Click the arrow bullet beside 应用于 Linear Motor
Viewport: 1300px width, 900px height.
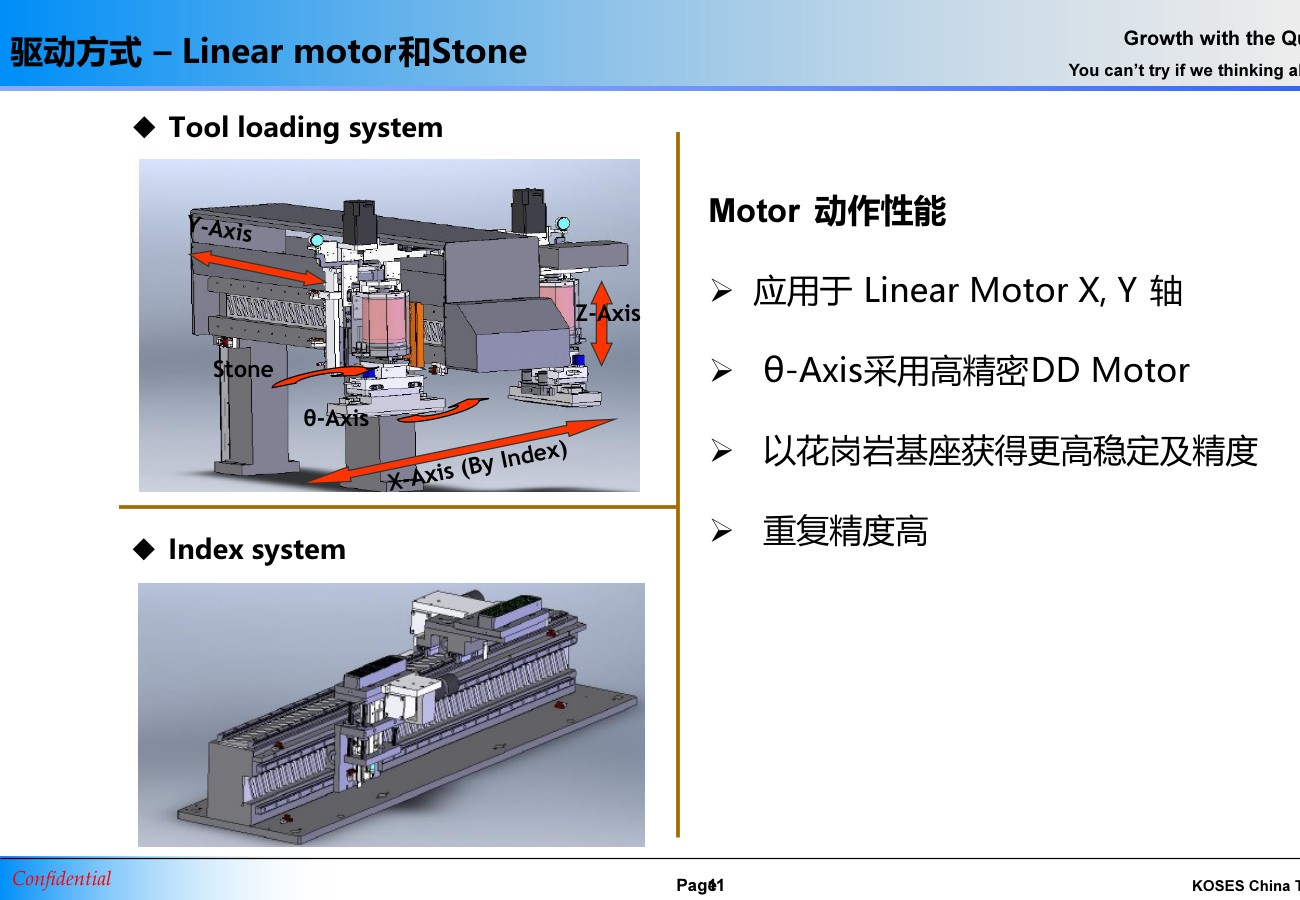pos(722,292)
